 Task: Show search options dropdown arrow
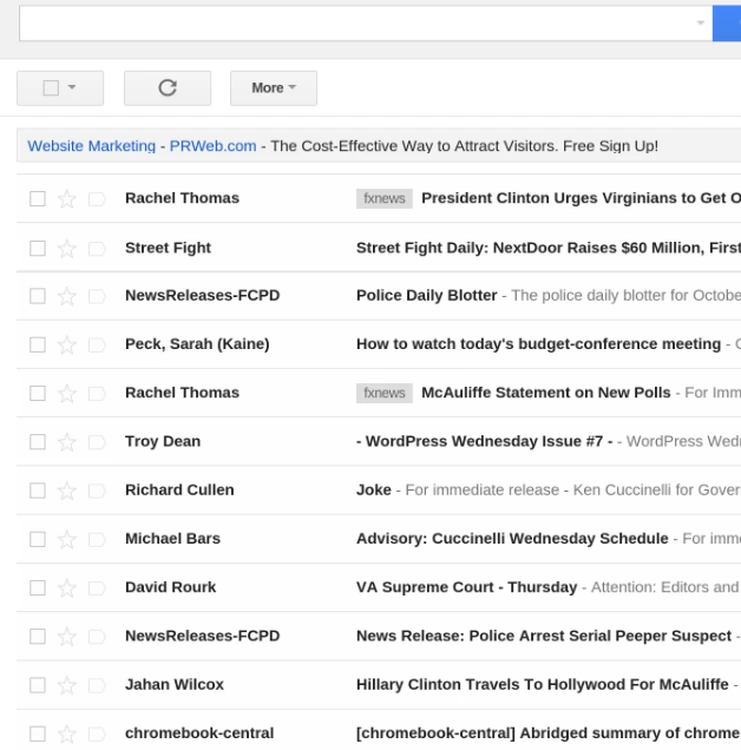pos(700,23)
